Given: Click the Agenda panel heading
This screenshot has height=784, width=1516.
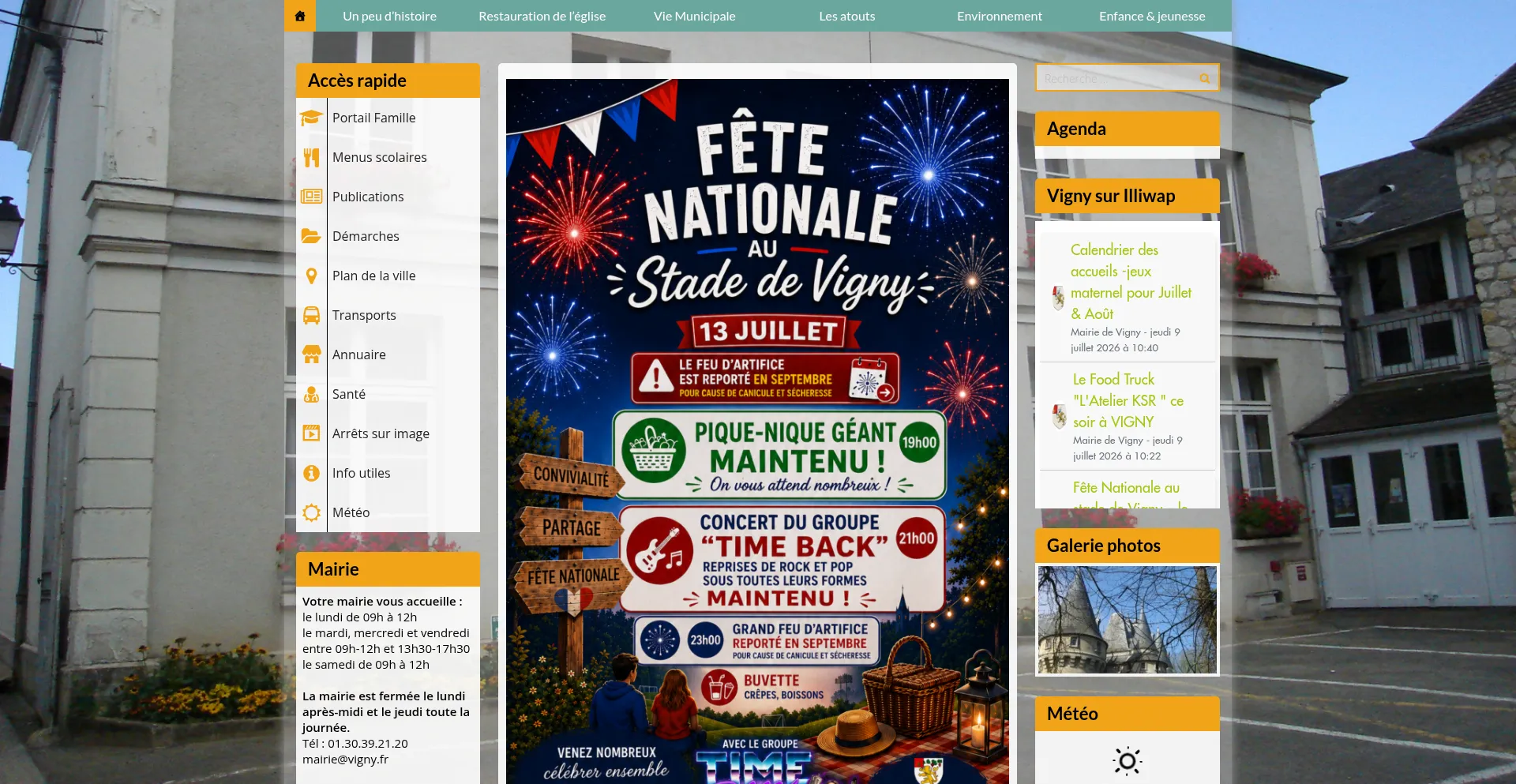Looking at the screenshot, I should click(1127, 129).
